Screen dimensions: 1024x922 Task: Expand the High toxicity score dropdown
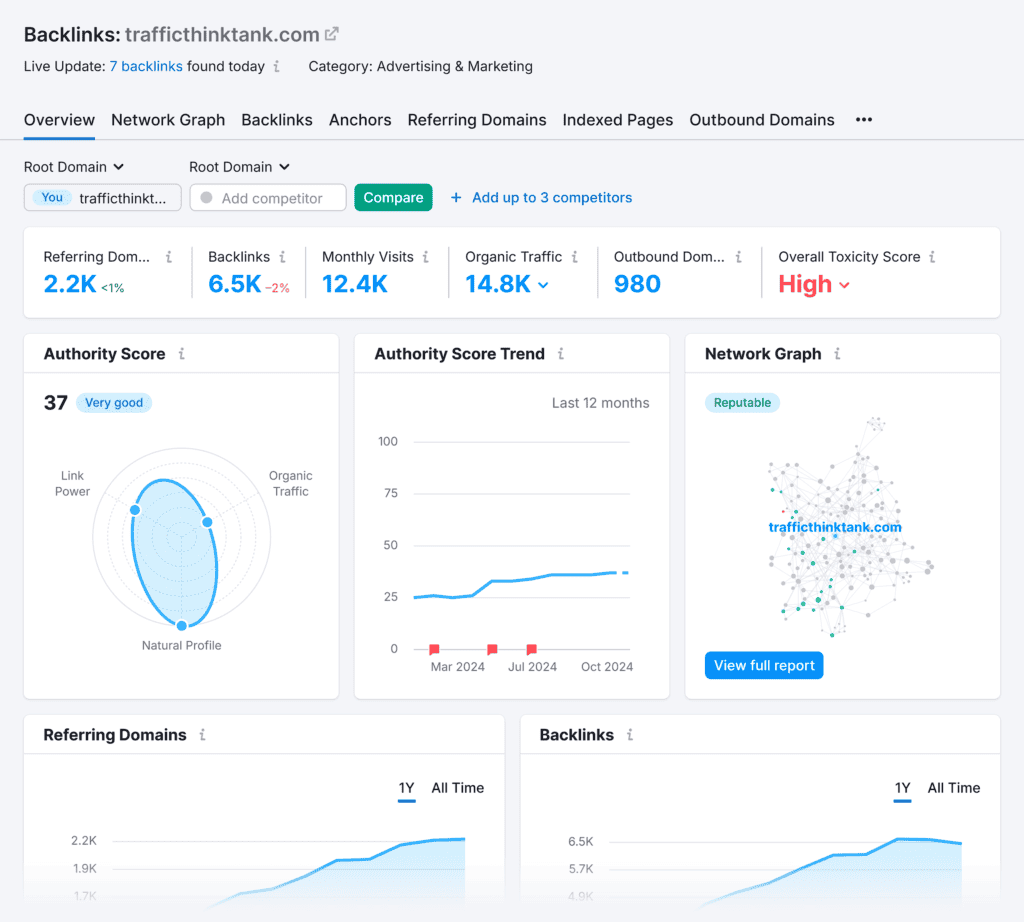coord(844,285)
